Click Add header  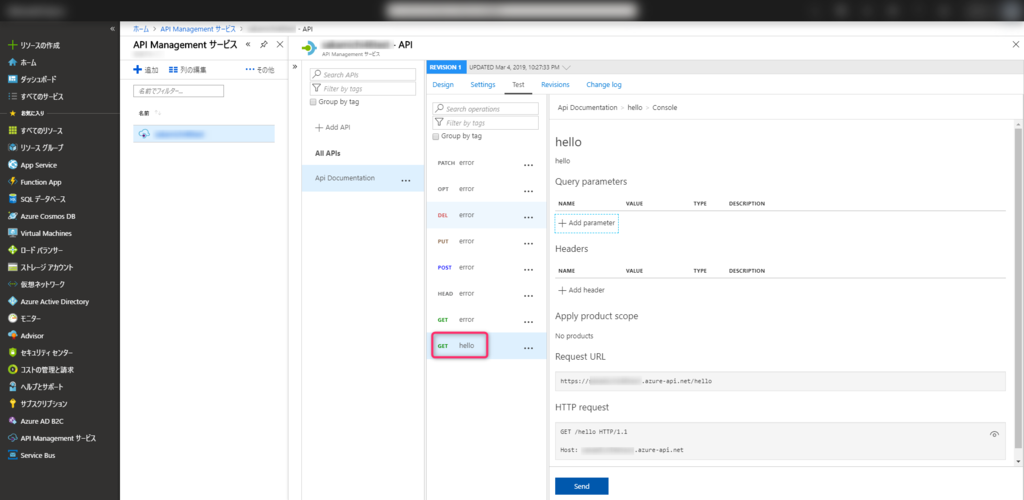coord(581,290)
